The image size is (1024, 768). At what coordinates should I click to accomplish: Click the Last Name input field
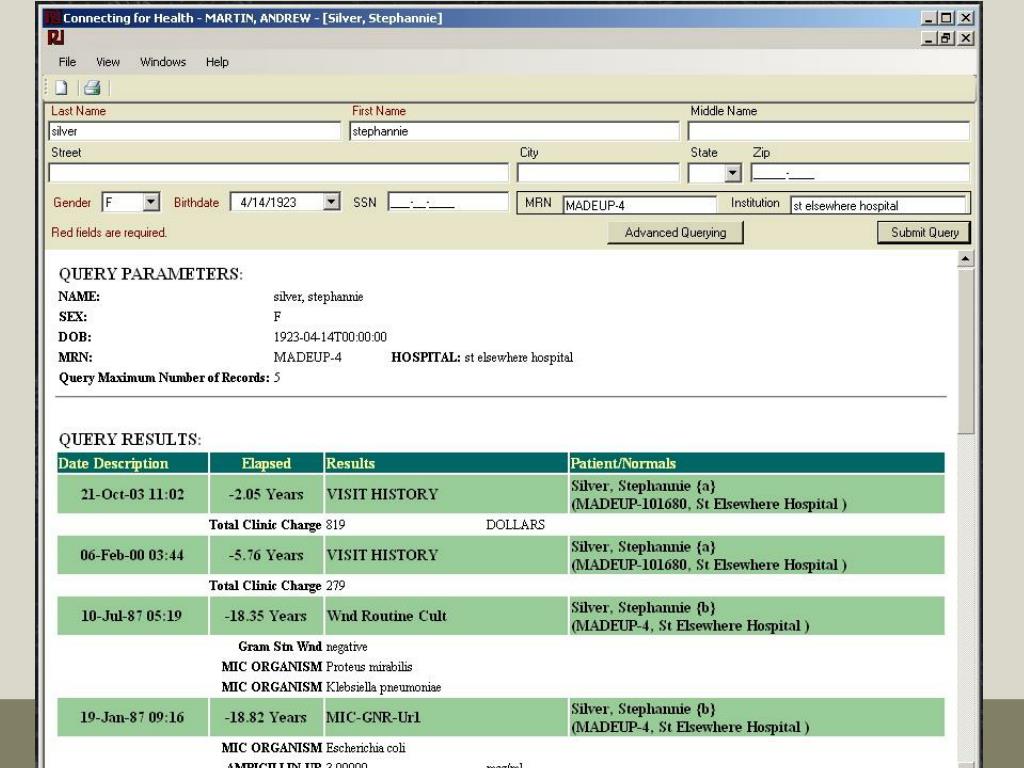point(195,131)
